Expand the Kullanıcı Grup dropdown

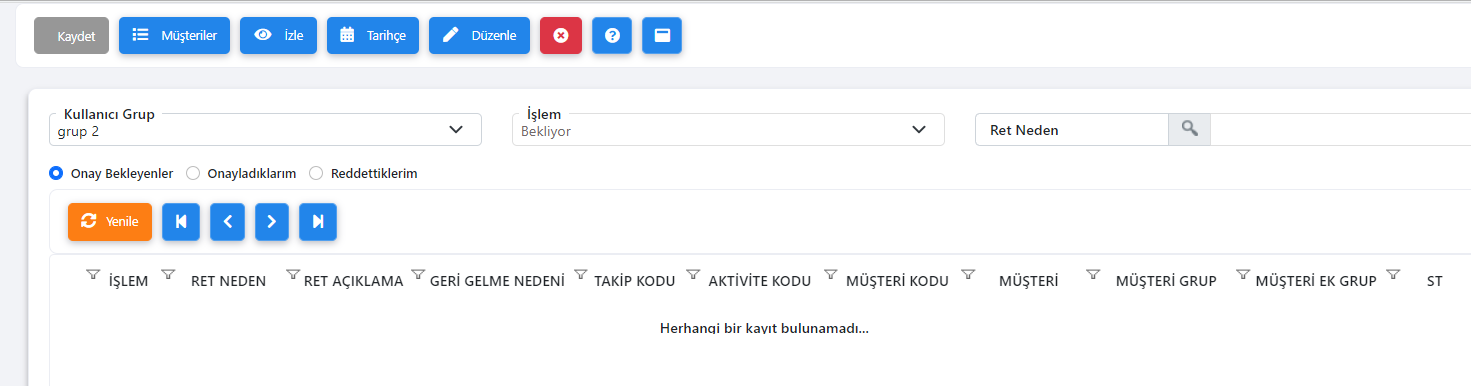[265, 130]
